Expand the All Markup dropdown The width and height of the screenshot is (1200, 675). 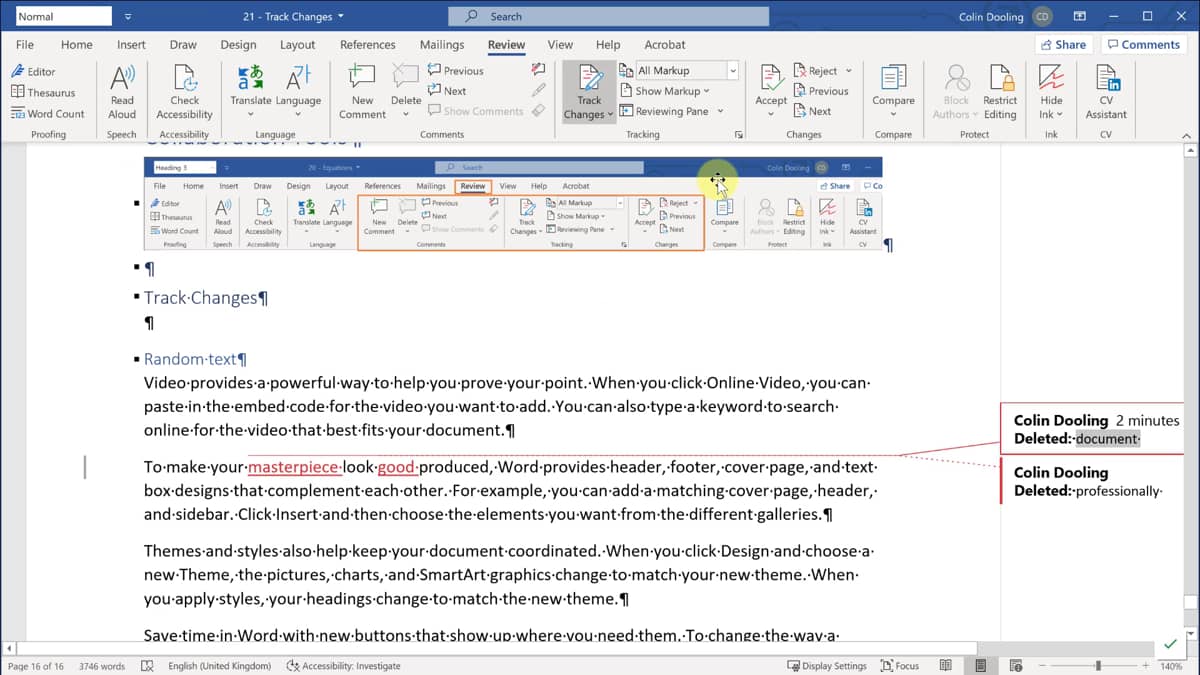tap(732, 71)
